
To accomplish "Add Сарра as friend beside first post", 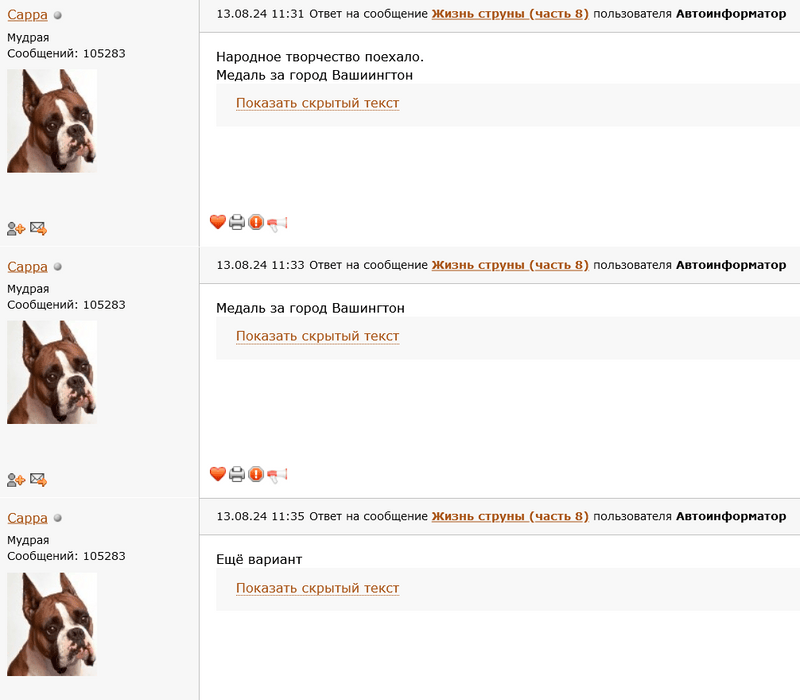I will 16,229.
